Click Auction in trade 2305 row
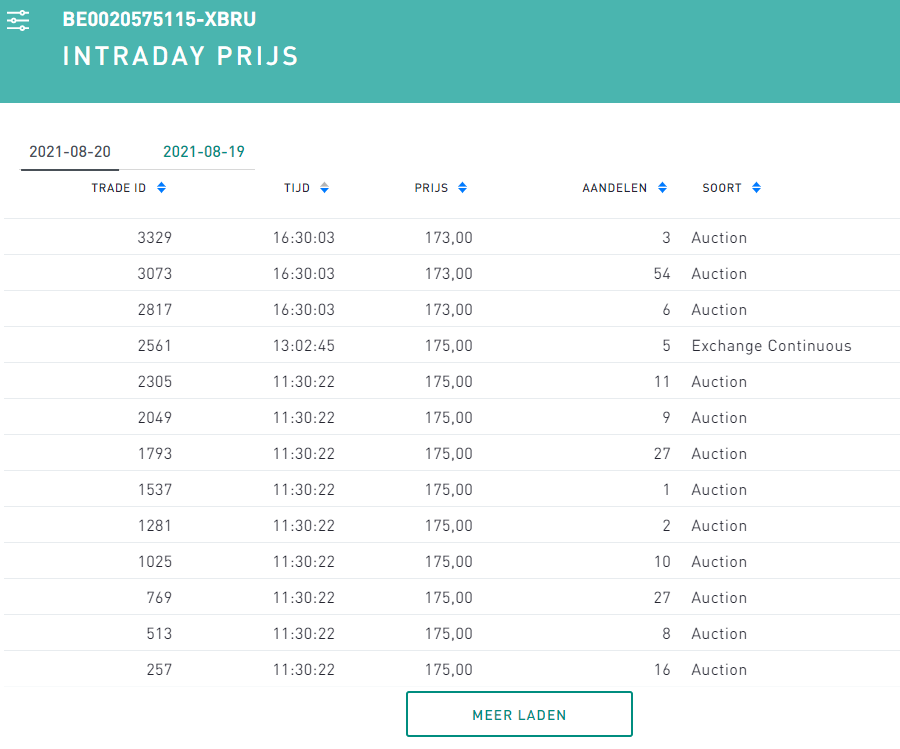The height and width of the screenshot is (749, 900). click(x=719, y=382)
